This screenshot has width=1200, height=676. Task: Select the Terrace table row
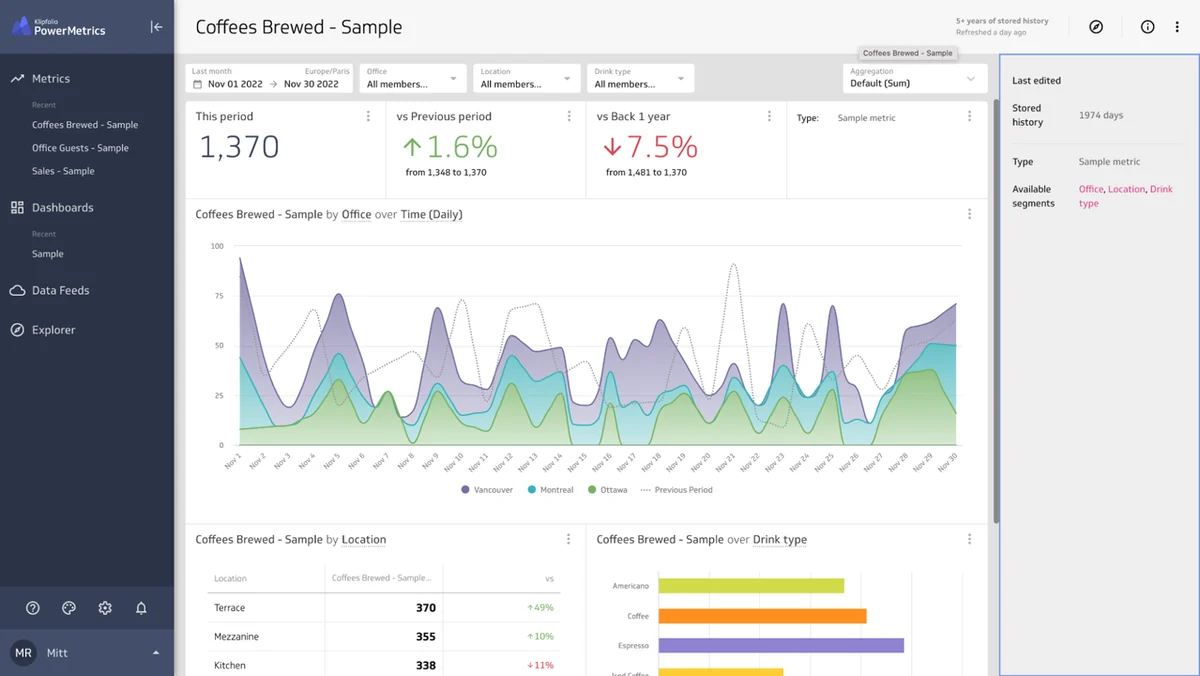(x=384, y=608)
